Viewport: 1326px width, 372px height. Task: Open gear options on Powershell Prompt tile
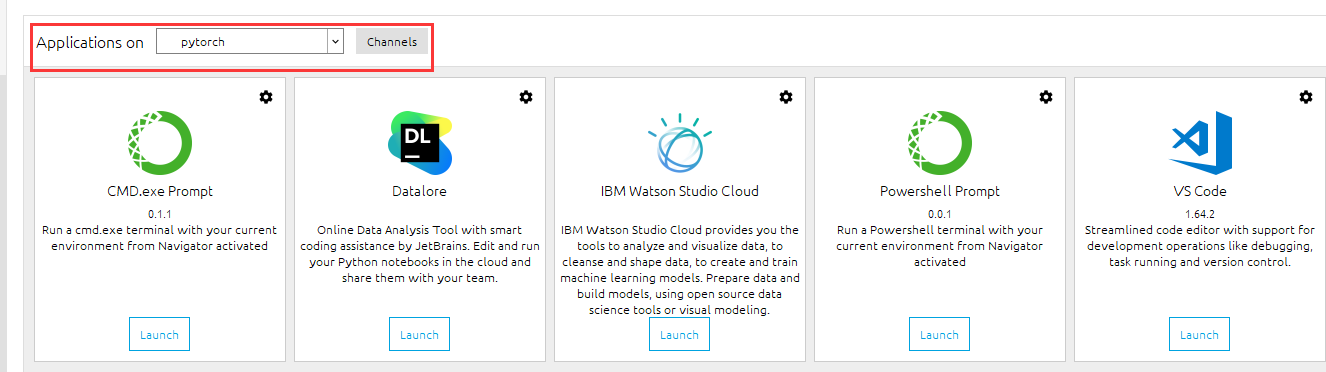[x=1046, y=97]
